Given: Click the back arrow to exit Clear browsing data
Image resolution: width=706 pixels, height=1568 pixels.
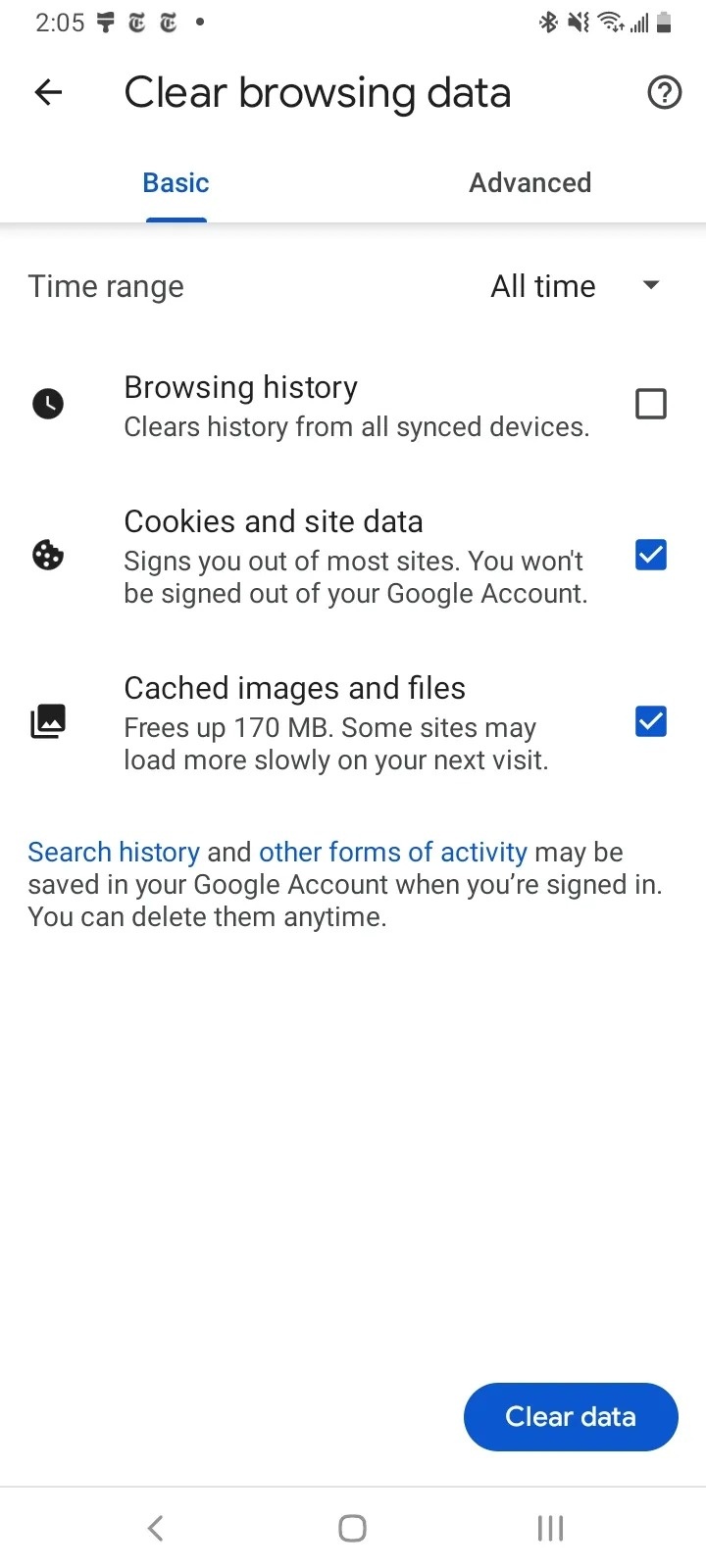Looking at the screenshot, I should [x=46, y=92].
